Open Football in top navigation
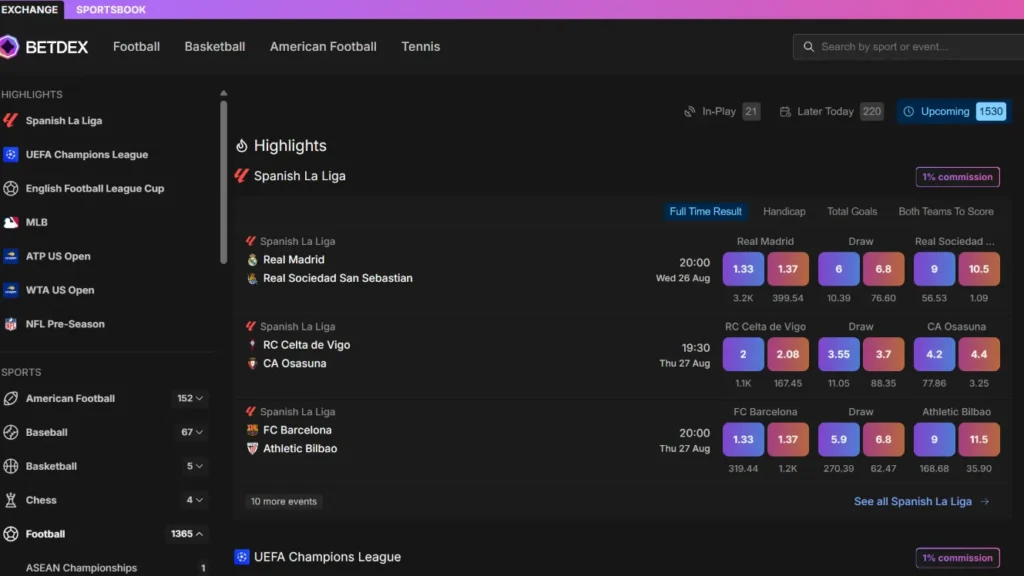 [x=136, y=46]
